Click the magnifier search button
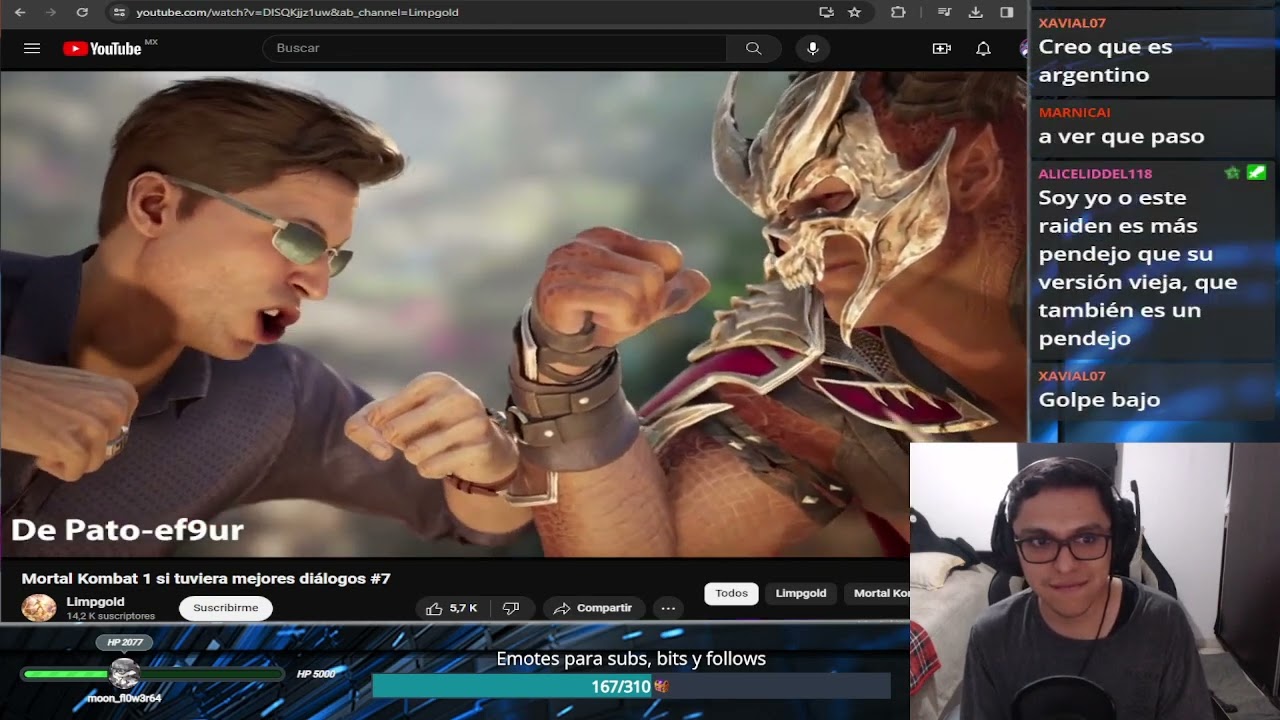Screen dimensions: 1280x720 [x=754, y=48]
